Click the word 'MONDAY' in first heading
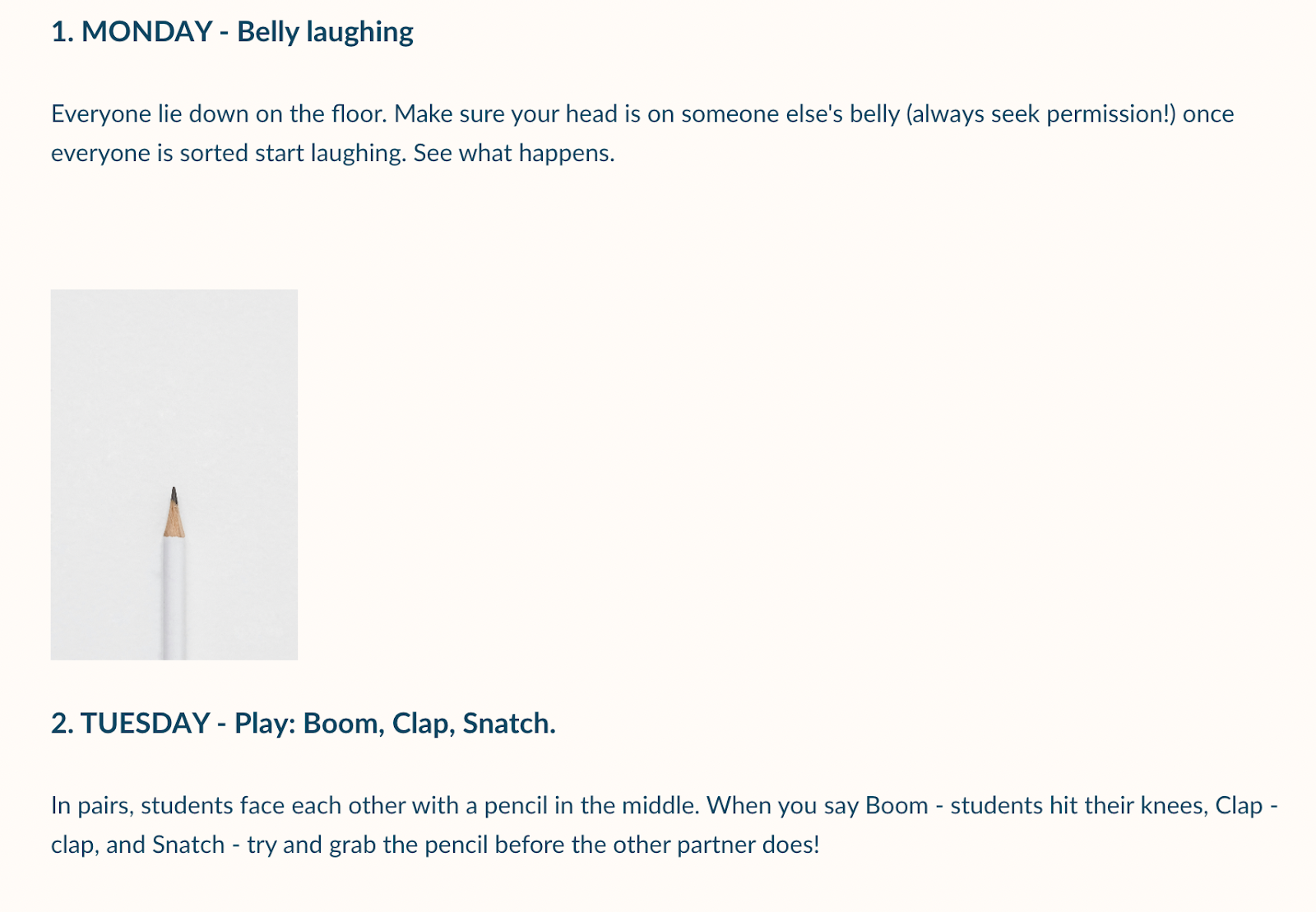The height and width of the screenshot is (912, 1316). click(x=147, y=32)
